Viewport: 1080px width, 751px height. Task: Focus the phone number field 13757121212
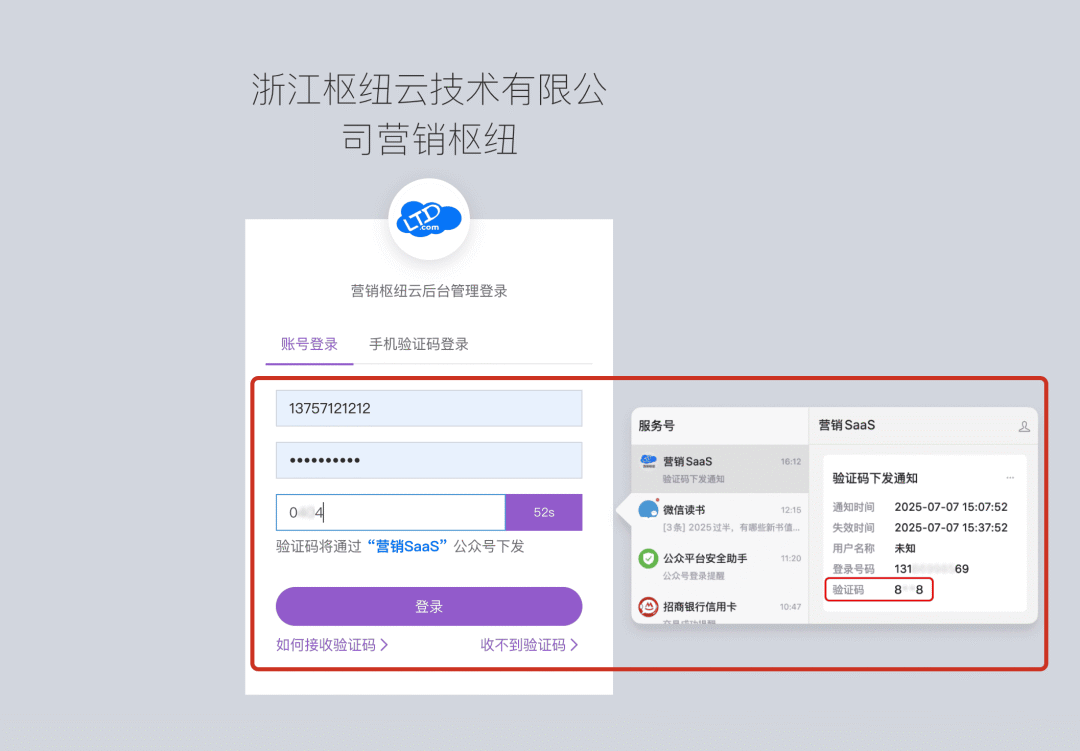coord(429,409)
